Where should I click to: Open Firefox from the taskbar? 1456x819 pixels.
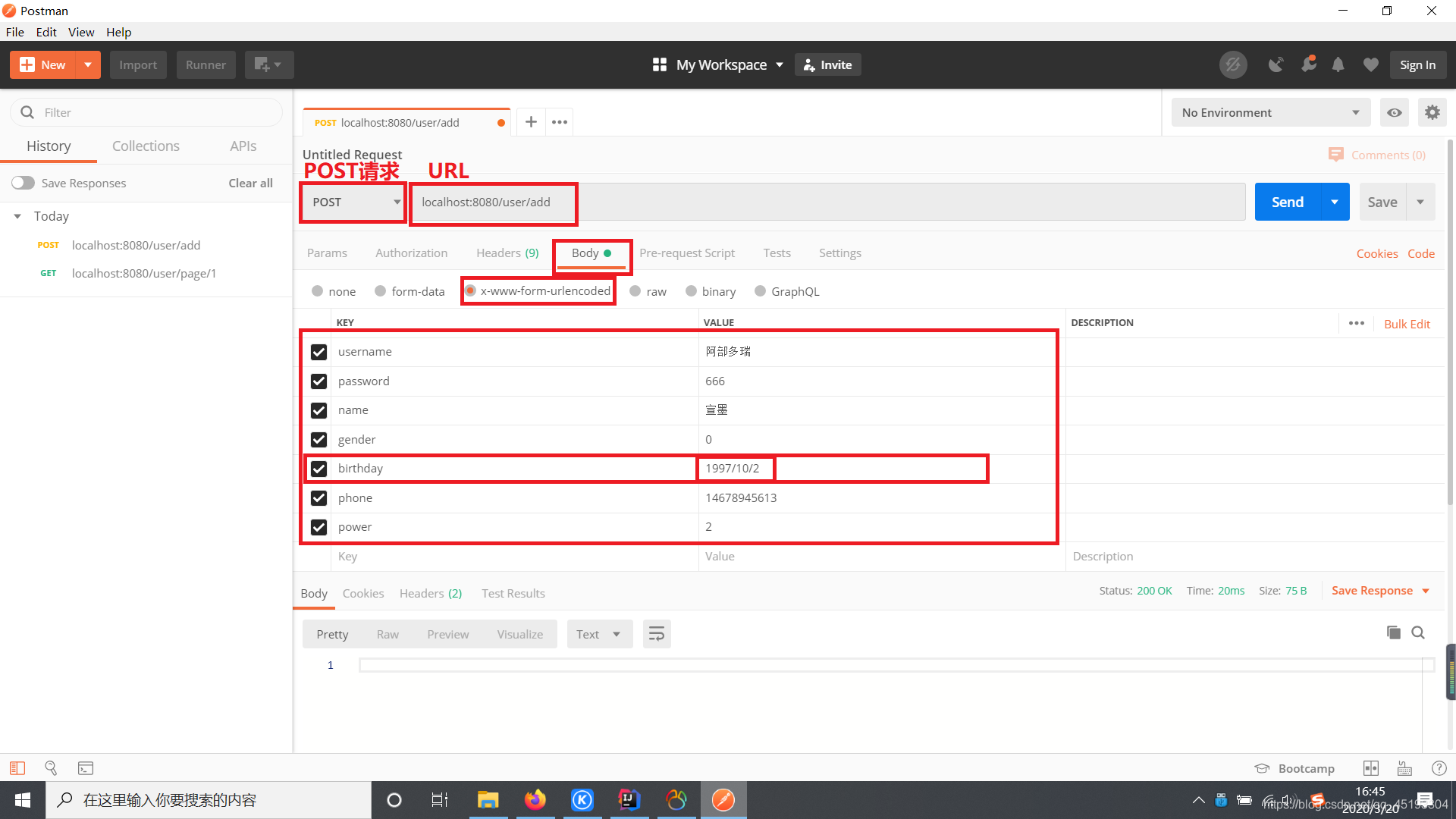(535, 800)
